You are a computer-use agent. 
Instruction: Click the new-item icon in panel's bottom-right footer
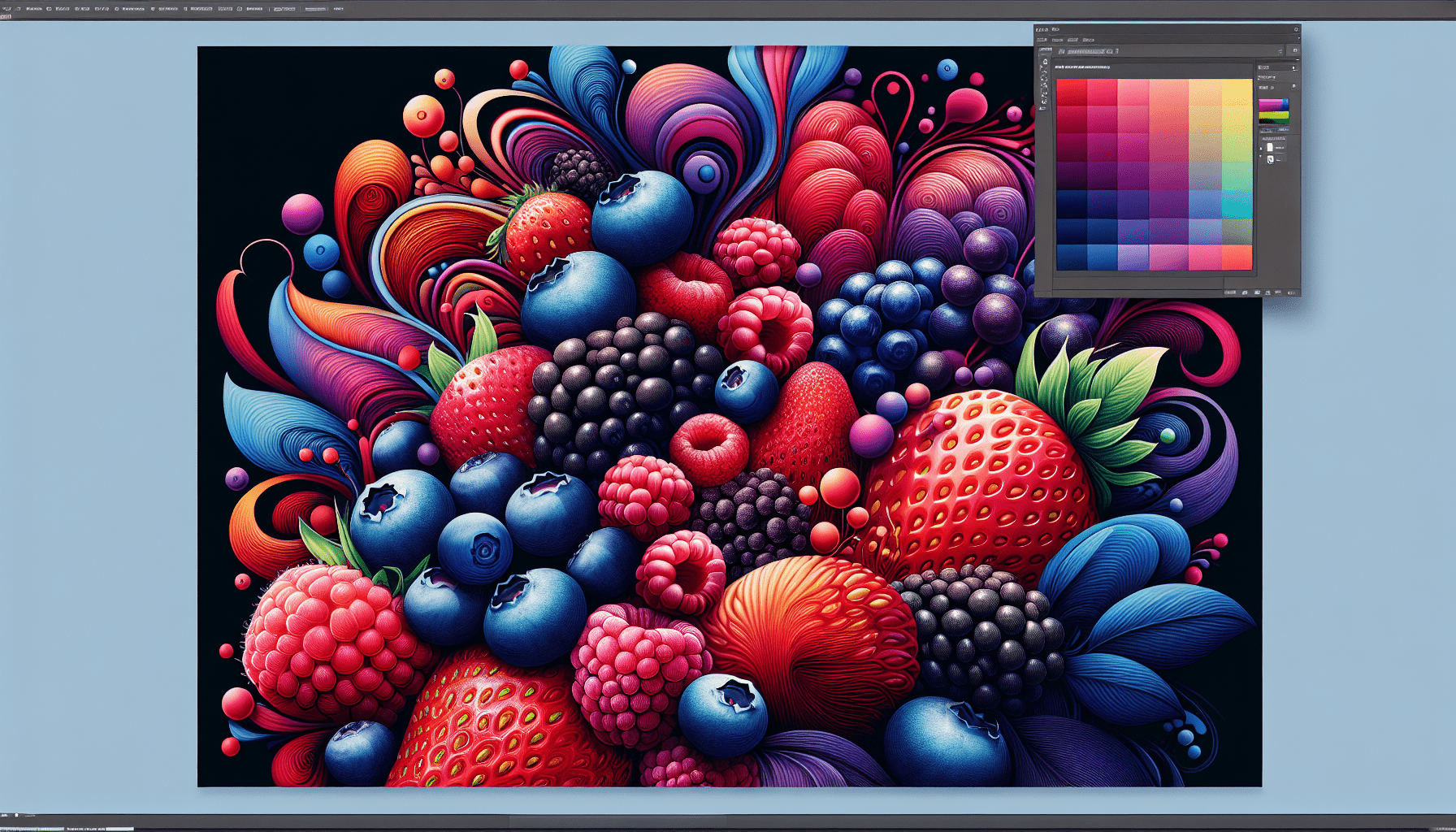tap(1267, 292)
